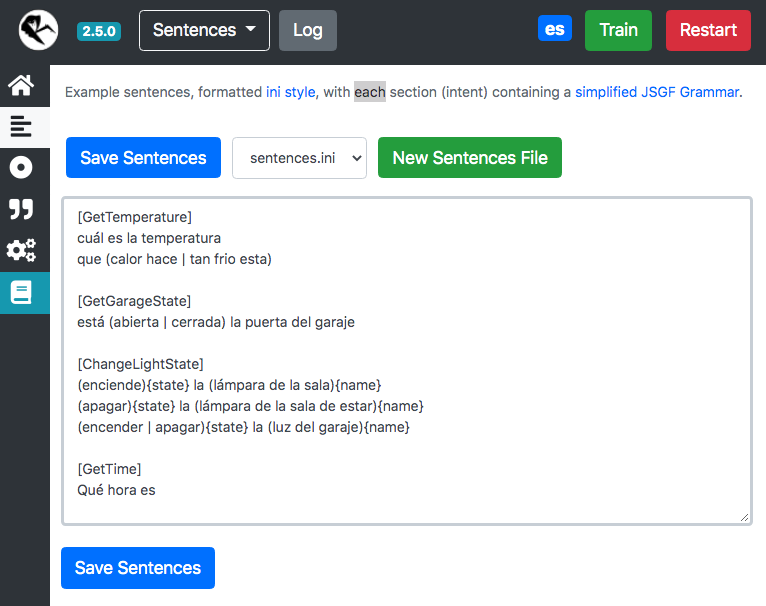The width and height of the screenshot is (766, 606).
Task: Click the es language badge
Action: (x=554, y=29)
